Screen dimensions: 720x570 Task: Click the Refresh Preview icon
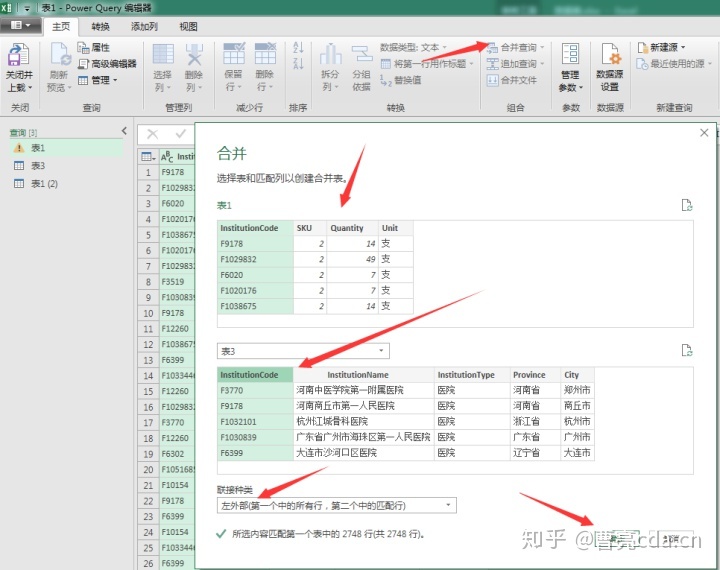60,55
